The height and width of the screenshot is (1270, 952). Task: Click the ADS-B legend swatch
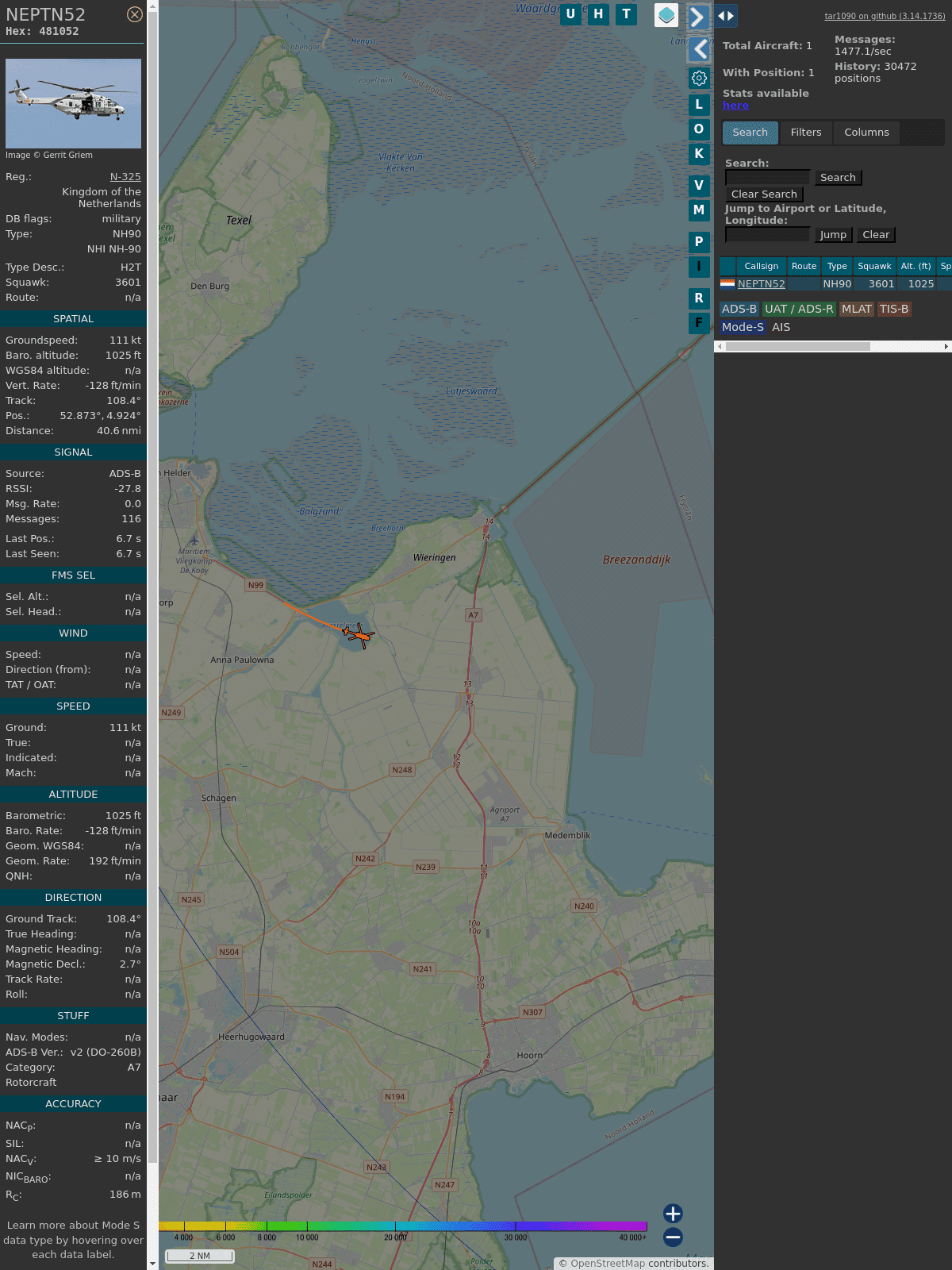739,310
